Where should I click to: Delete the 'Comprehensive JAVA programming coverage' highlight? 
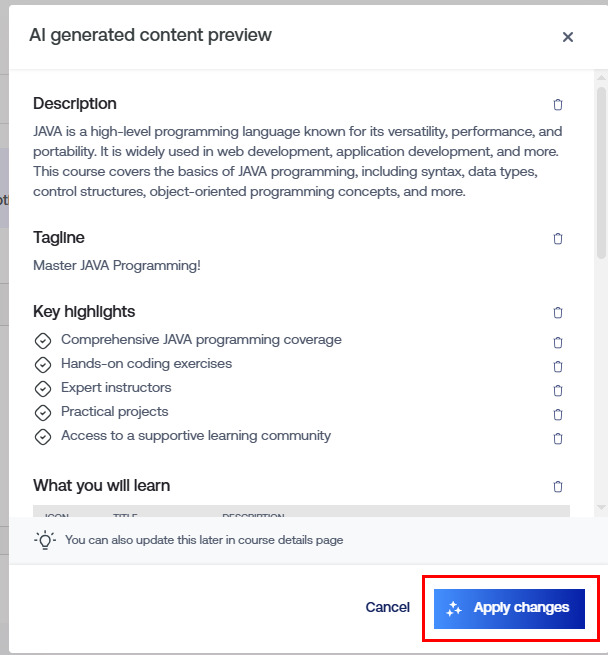point(558,342)
